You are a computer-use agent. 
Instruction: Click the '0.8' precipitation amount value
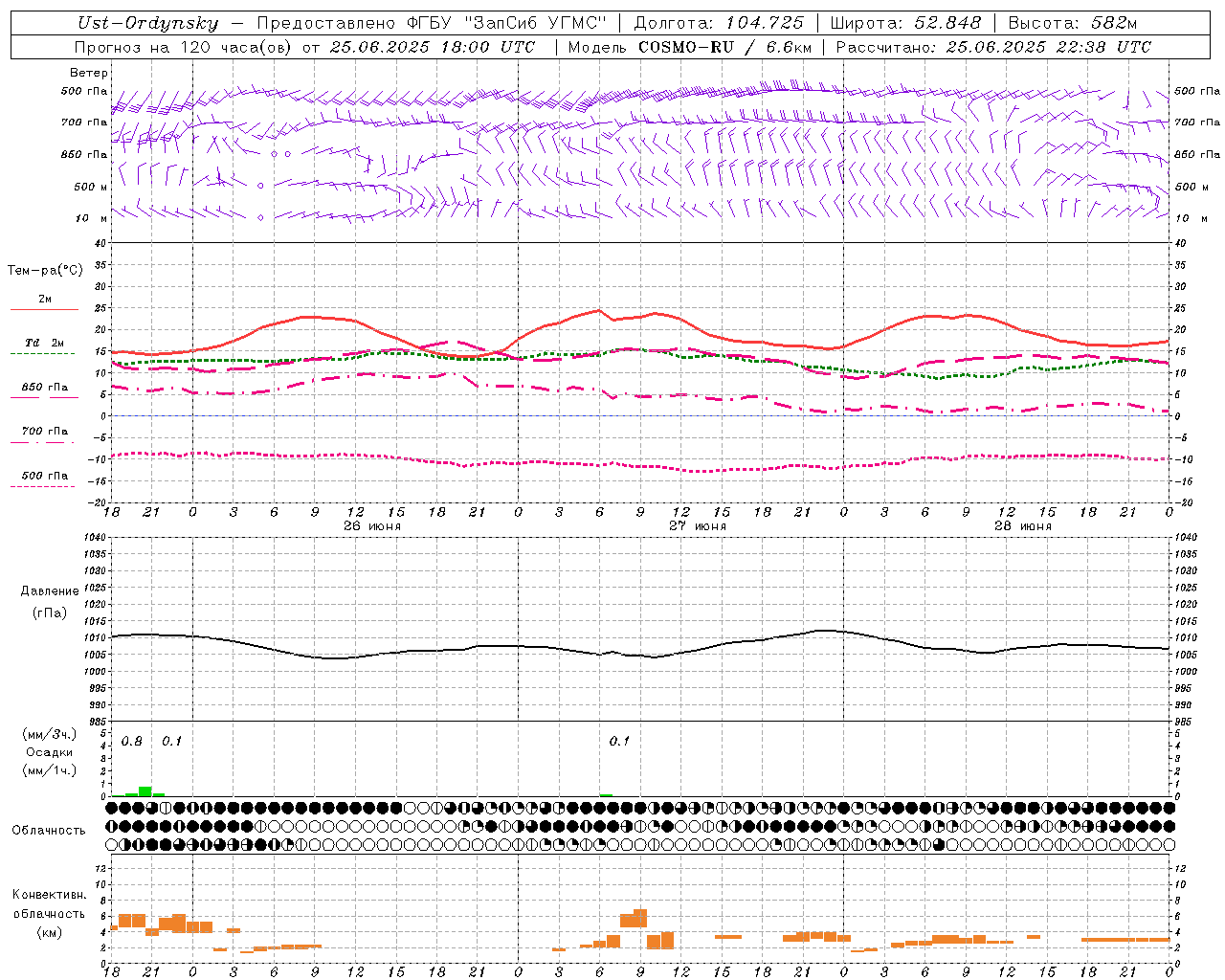[x=132, y=742]
